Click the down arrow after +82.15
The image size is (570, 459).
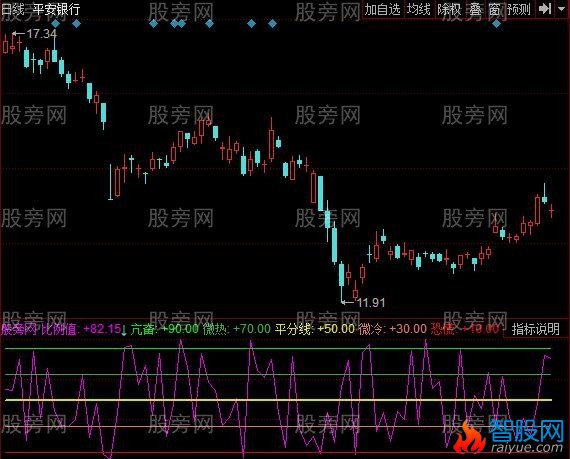(x=124, y=330)
